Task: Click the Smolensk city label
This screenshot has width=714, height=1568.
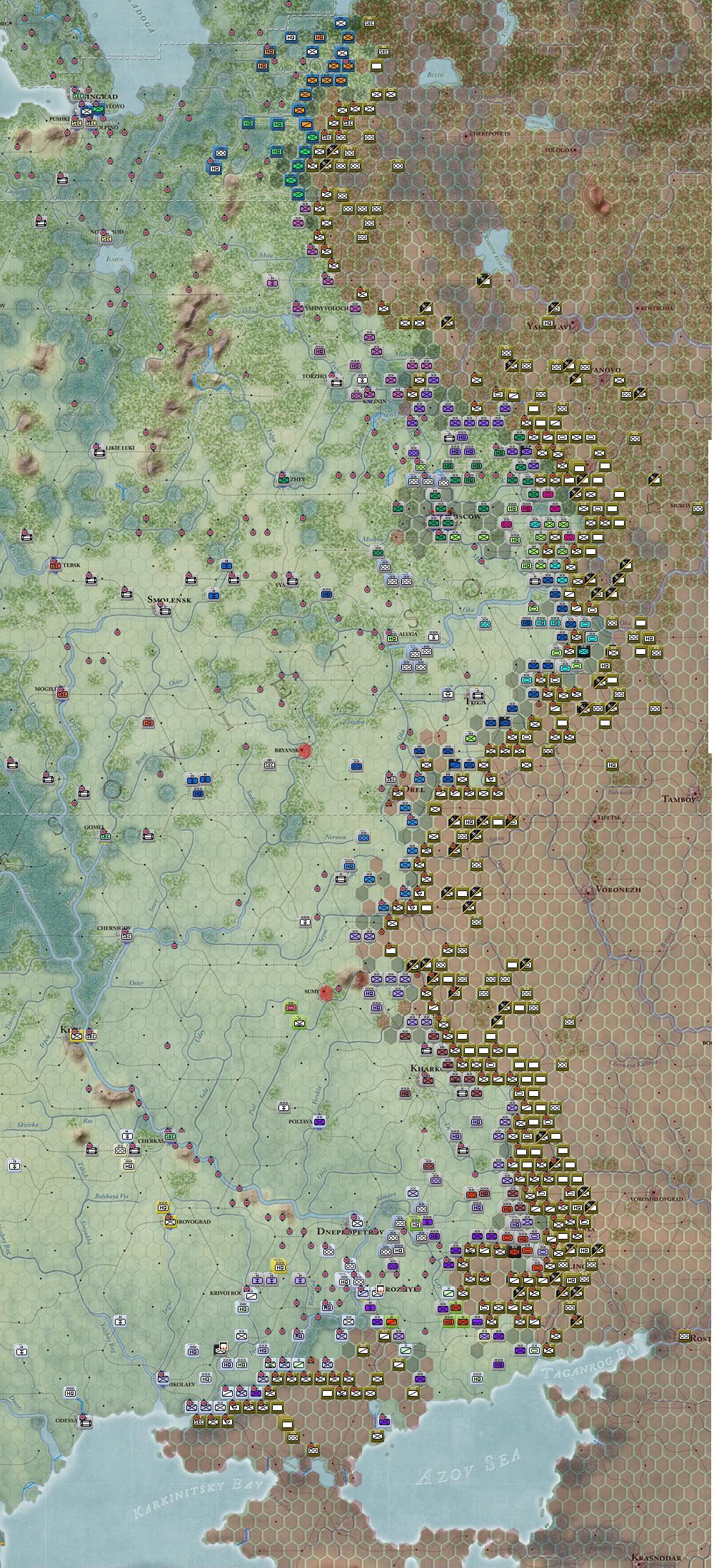Action: tap(169, 600)
